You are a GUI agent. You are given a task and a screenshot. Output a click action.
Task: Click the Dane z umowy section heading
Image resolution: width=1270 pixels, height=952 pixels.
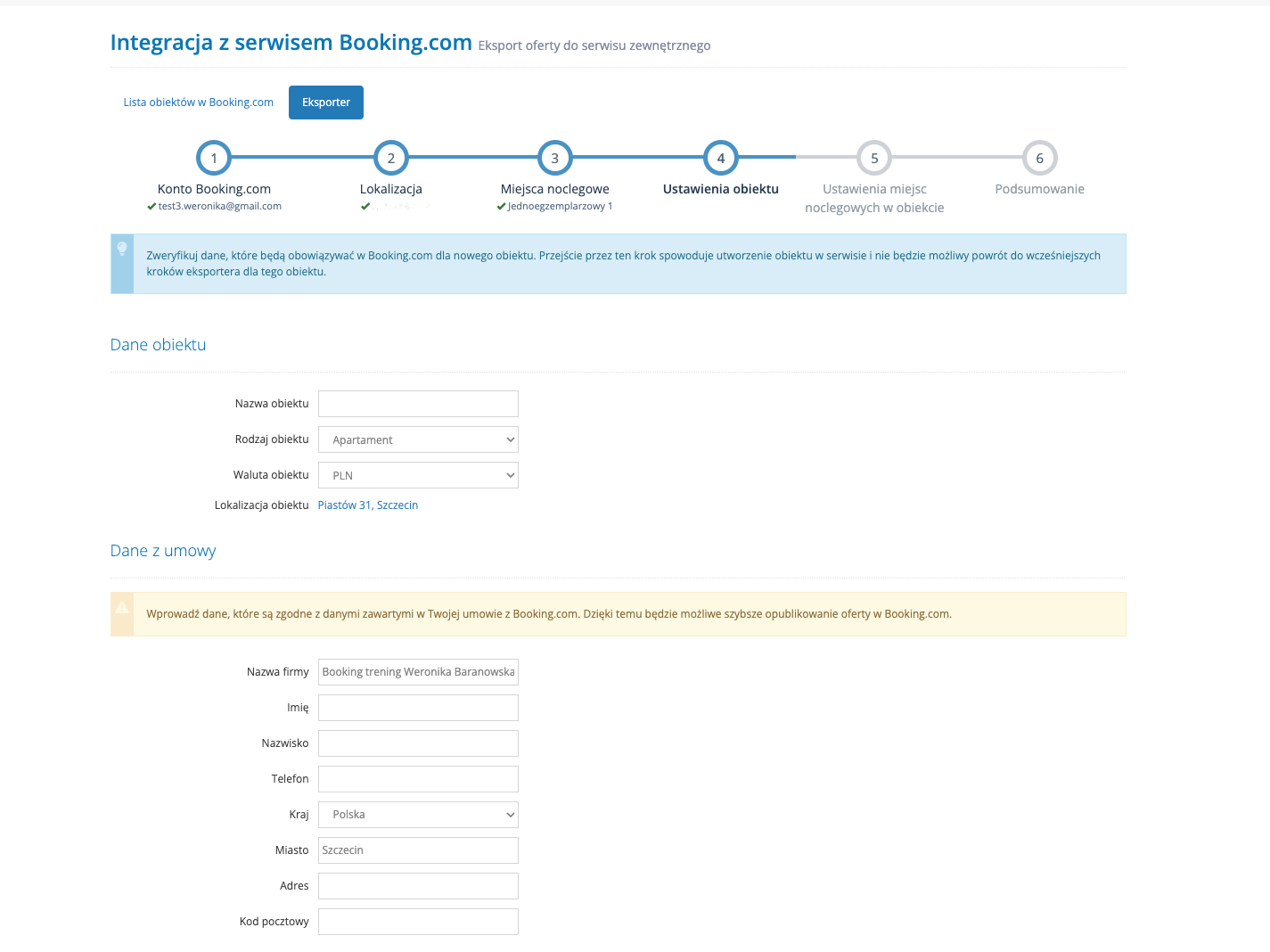(x=163, y=551)
